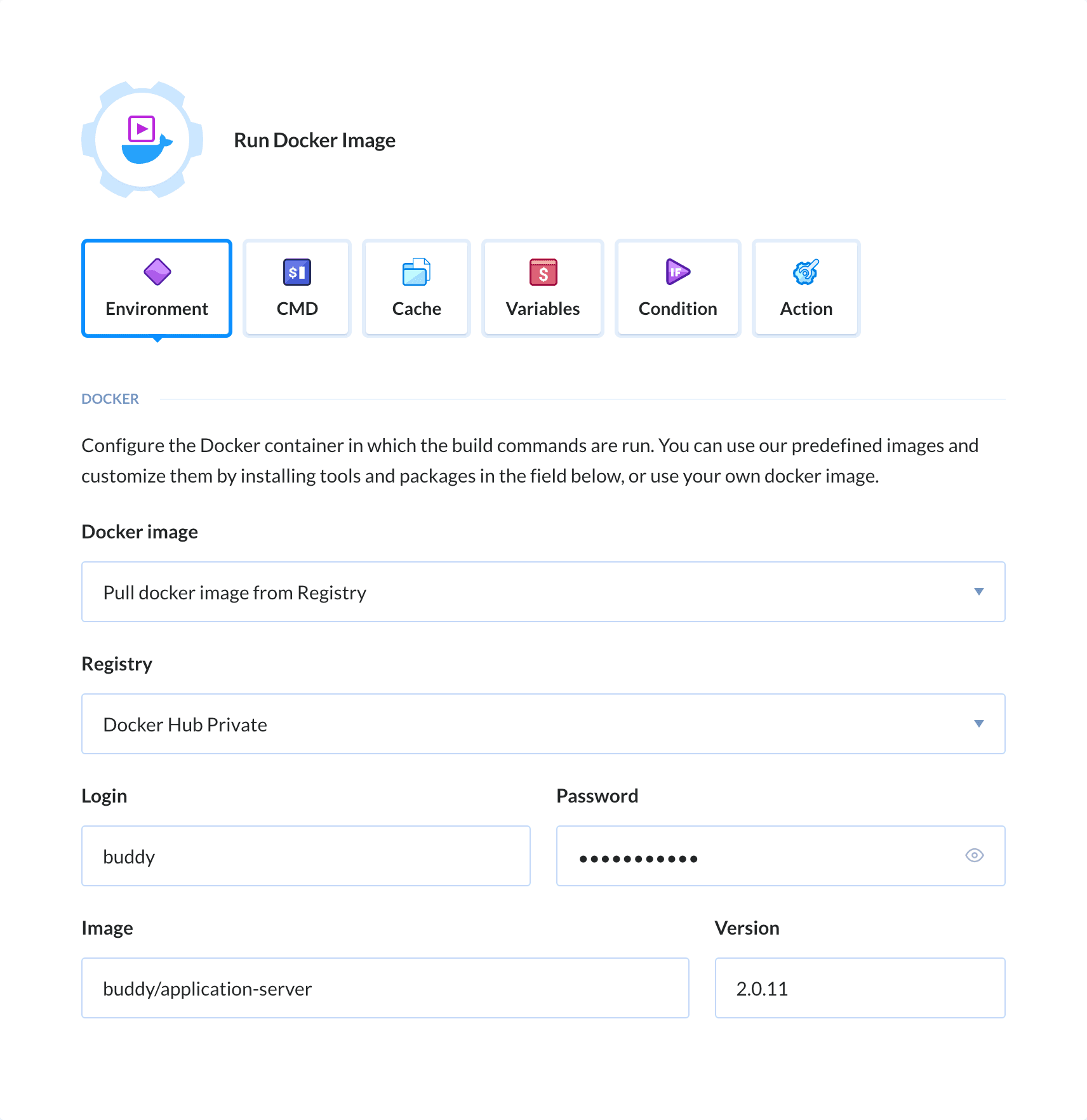Switch to the Action tab

pos(805,288)
